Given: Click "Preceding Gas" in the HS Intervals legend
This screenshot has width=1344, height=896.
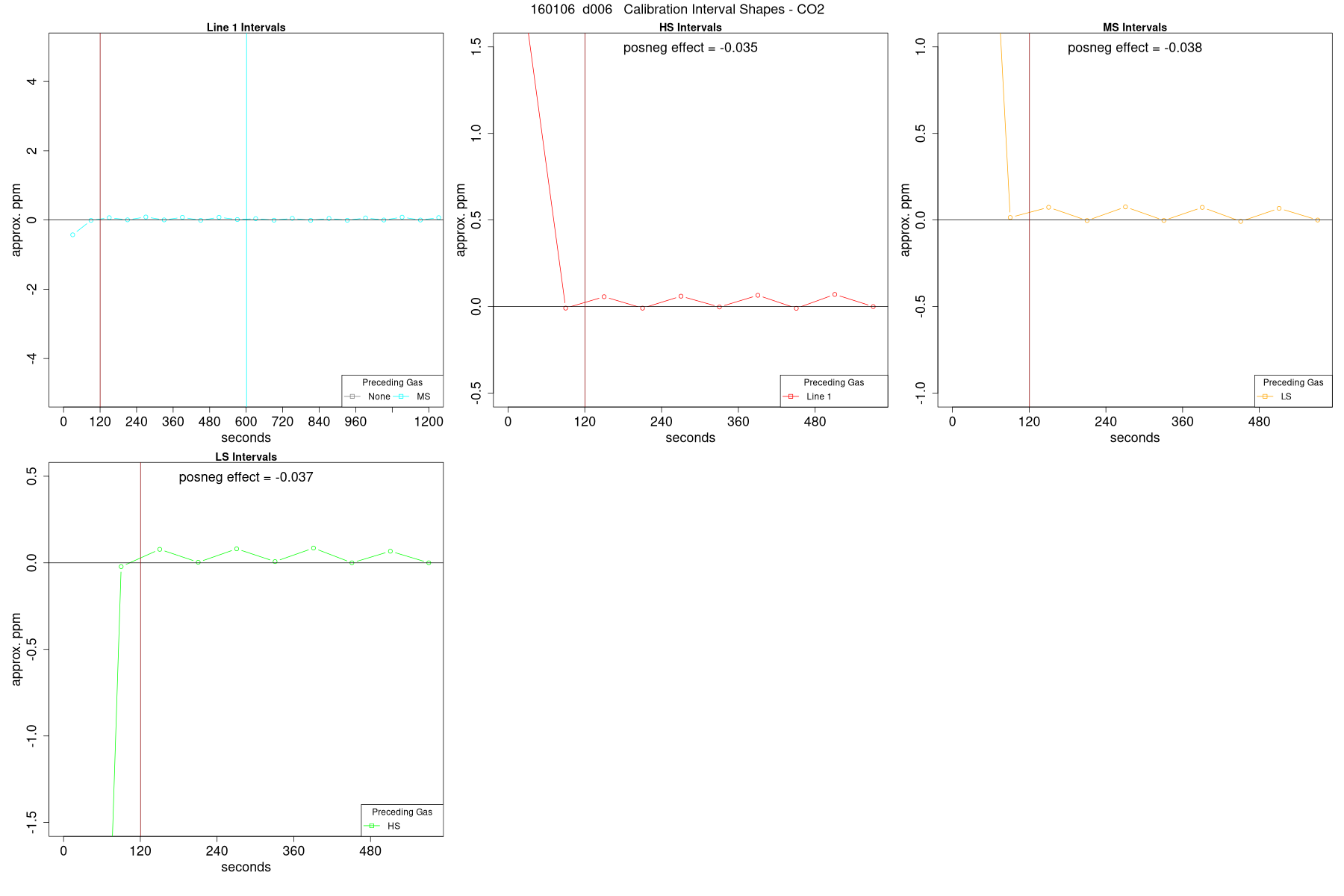Looking at the screenshot, I should tap(833, 382).
